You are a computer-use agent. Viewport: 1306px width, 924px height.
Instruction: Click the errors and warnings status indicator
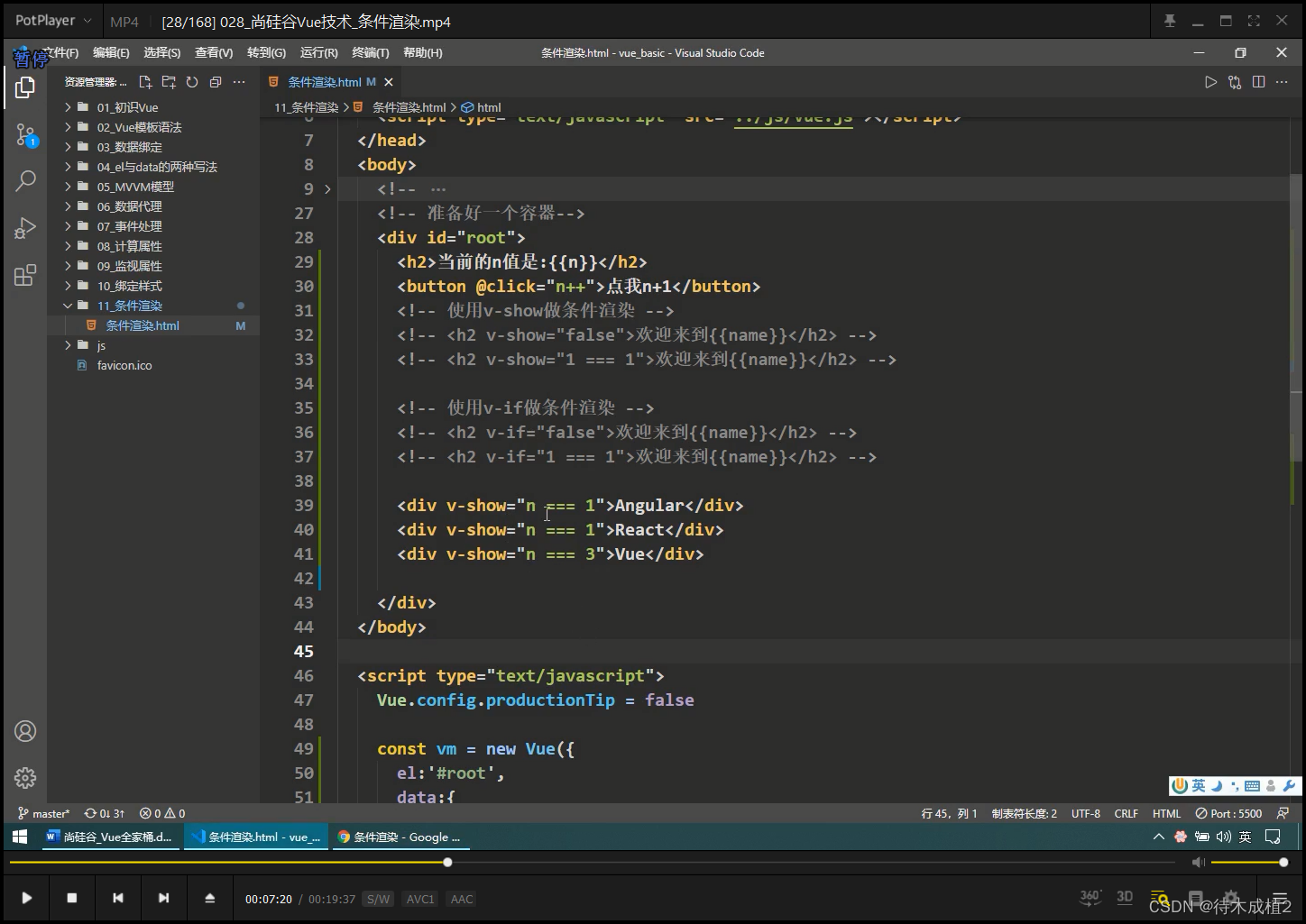[162, 813]
